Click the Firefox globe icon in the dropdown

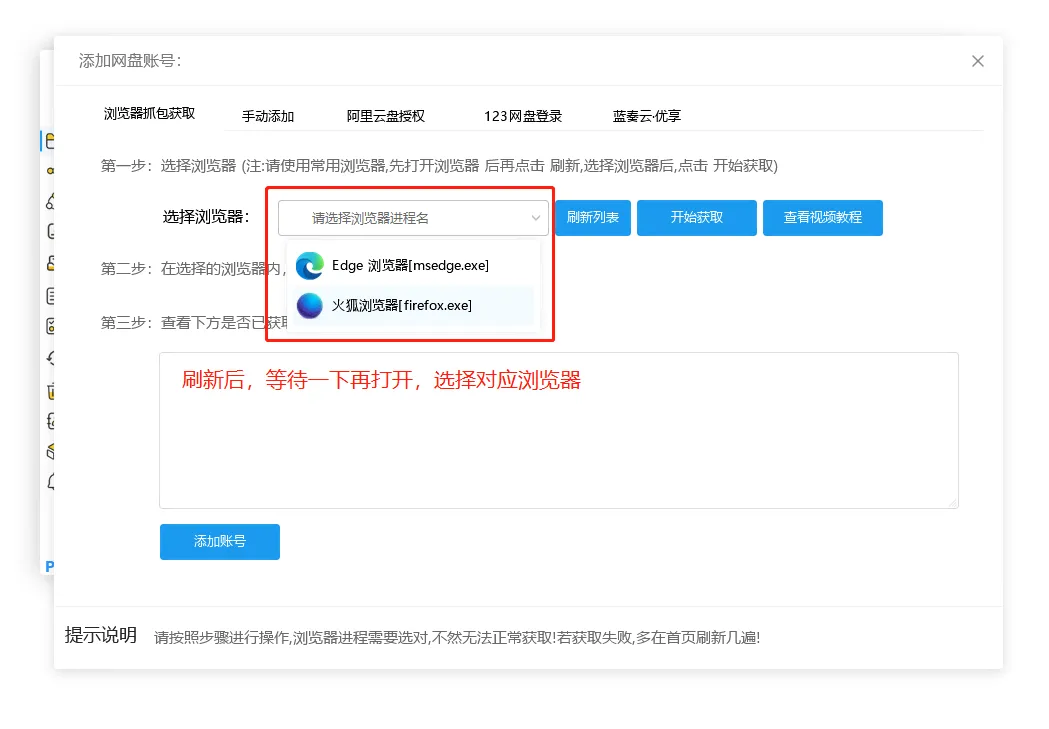click(x=309, y=305)
